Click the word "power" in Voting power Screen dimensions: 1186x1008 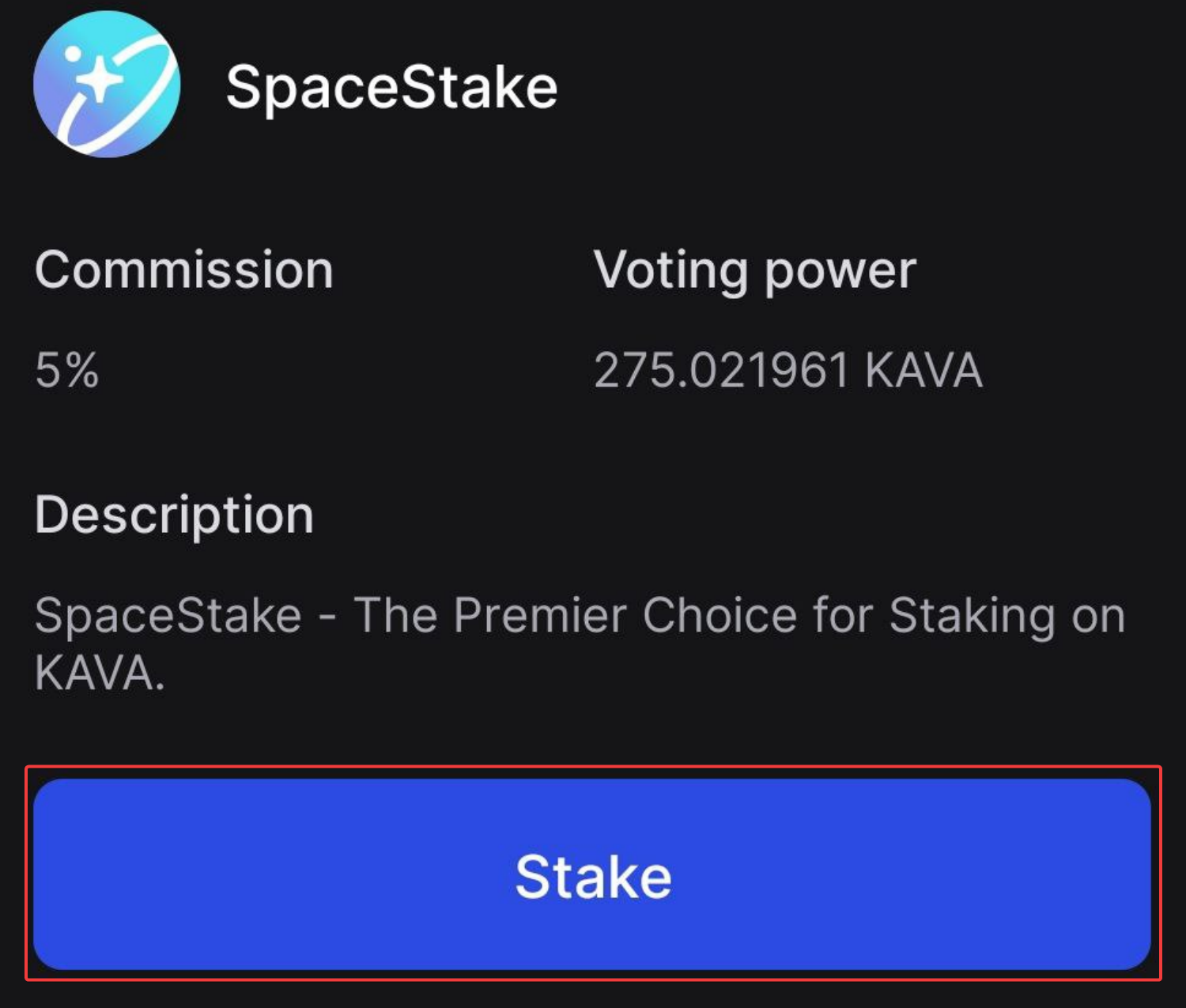point(840,272)
